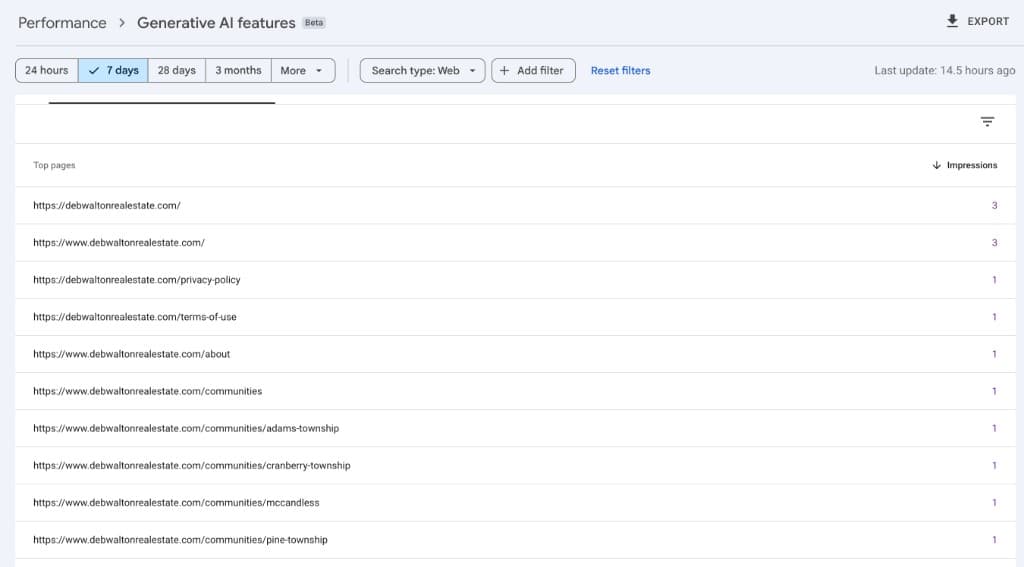Go back to Performance breadcrumb

[x=62, y=23]
